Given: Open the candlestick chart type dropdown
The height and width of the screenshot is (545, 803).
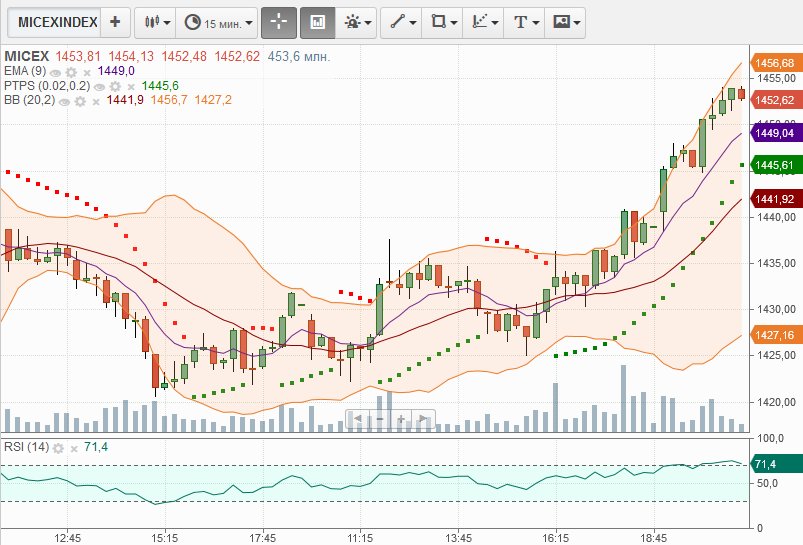Looking at the screenshot, I should click(155, 21).
